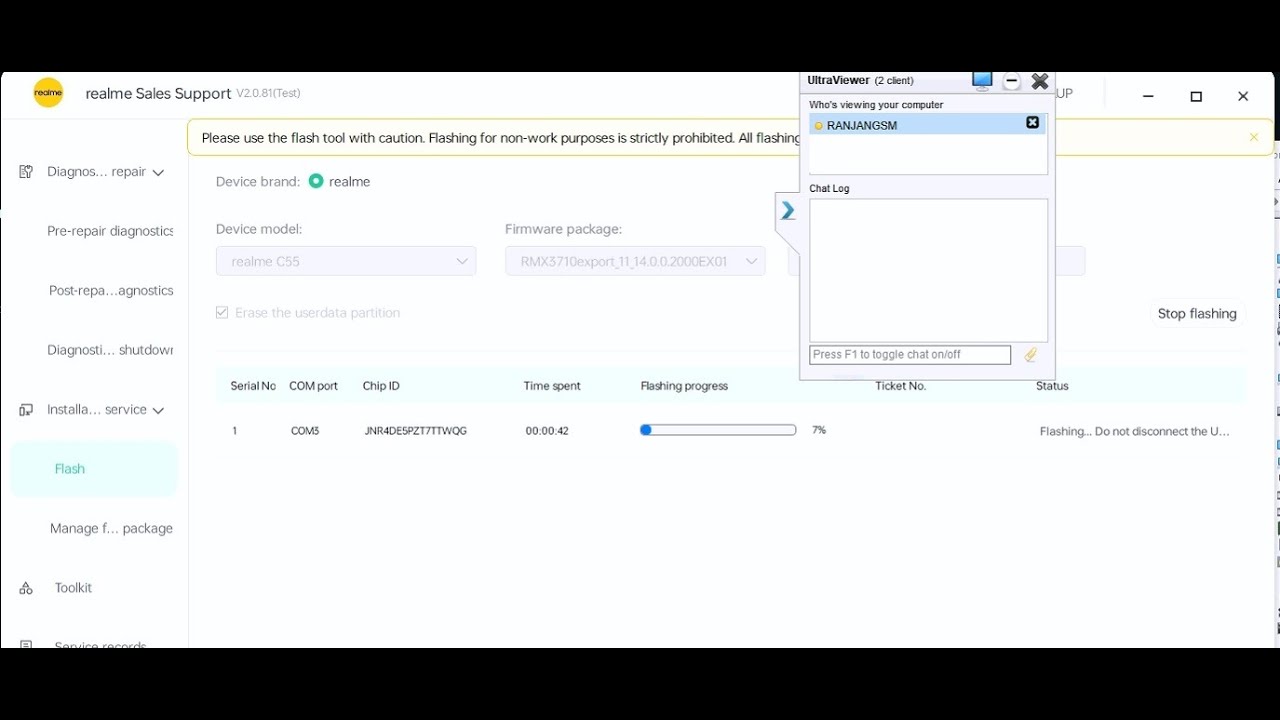The width and height of the screenshot is (1280, 720).
Task: Close the UltraViewer panel
Action: point(1040,81)
